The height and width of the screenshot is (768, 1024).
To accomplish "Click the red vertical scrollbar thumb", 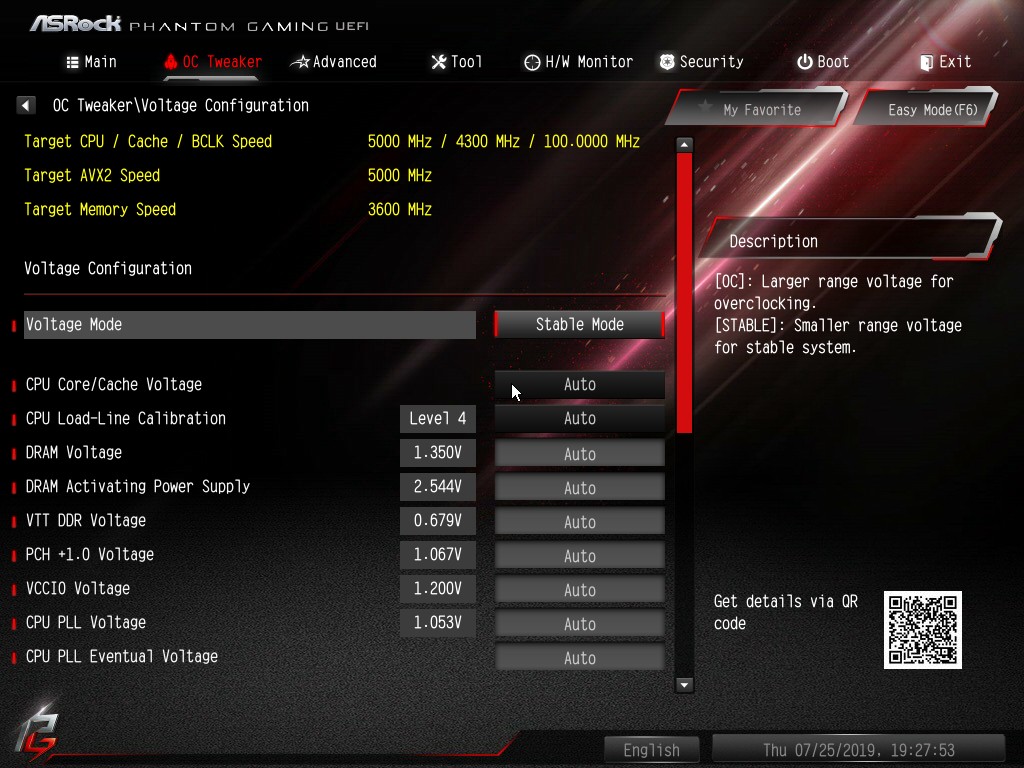I will (x=684, y=293).
